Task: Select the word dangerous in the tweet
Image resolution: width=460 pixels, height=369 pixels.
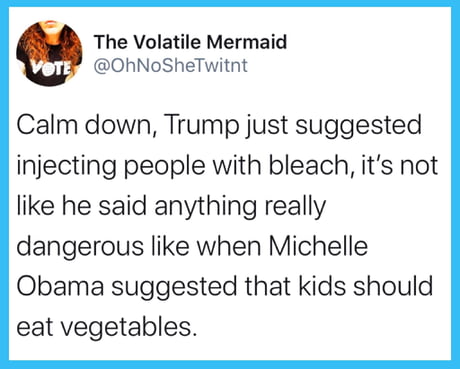Action: pyautogui.click(x=80, y=247)
